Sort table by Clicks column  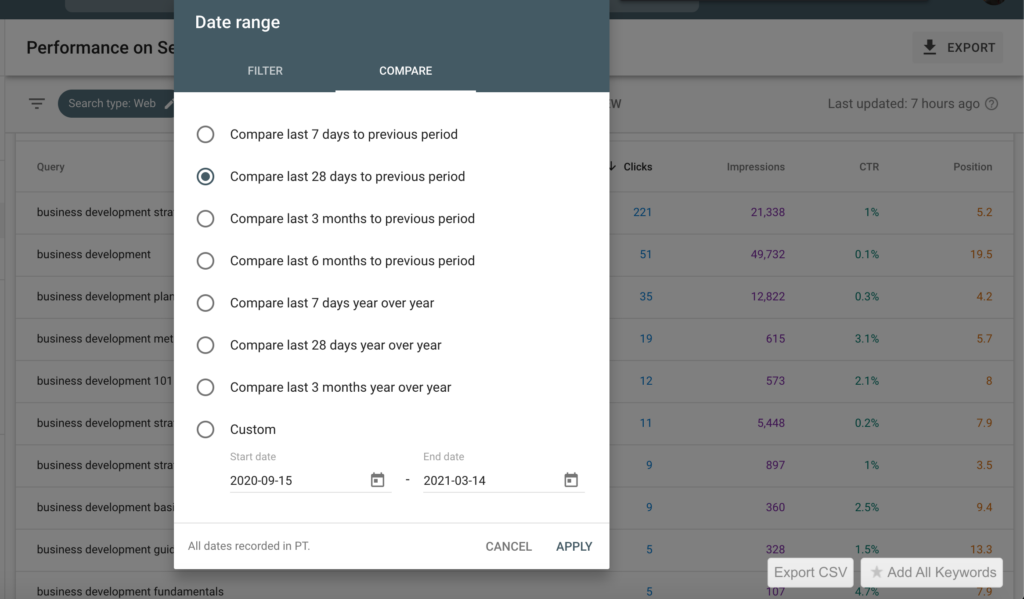tap(636, 167)
